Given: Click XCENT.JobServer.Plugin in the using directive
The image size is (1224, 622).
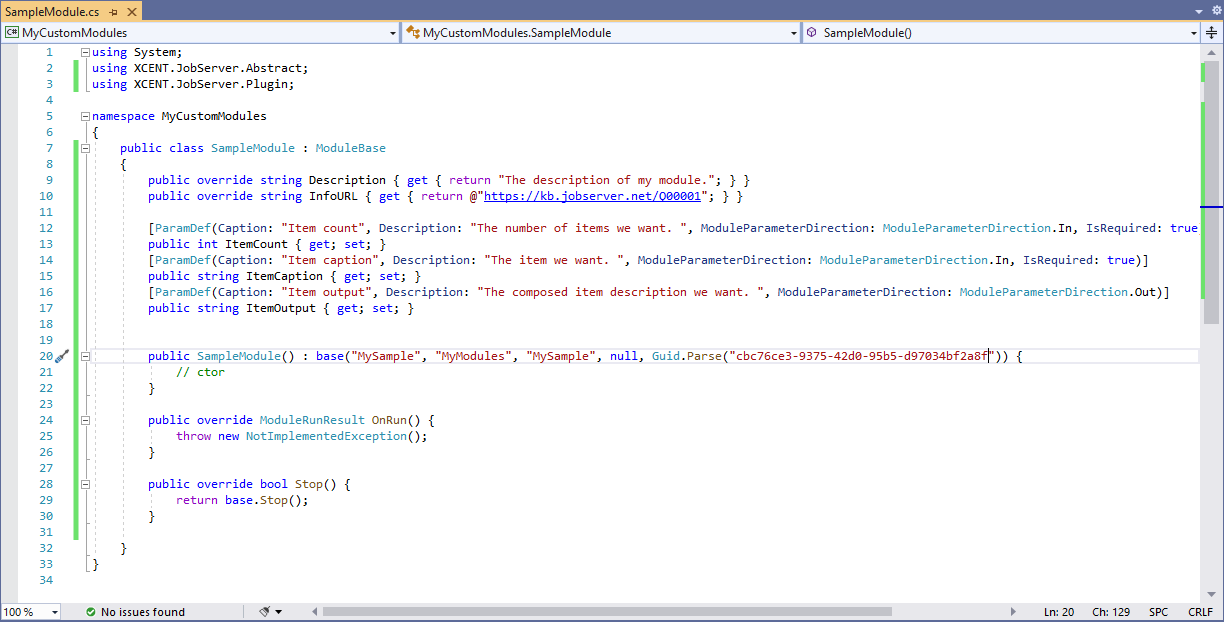Looking at the screenshot, I should 211,84.
